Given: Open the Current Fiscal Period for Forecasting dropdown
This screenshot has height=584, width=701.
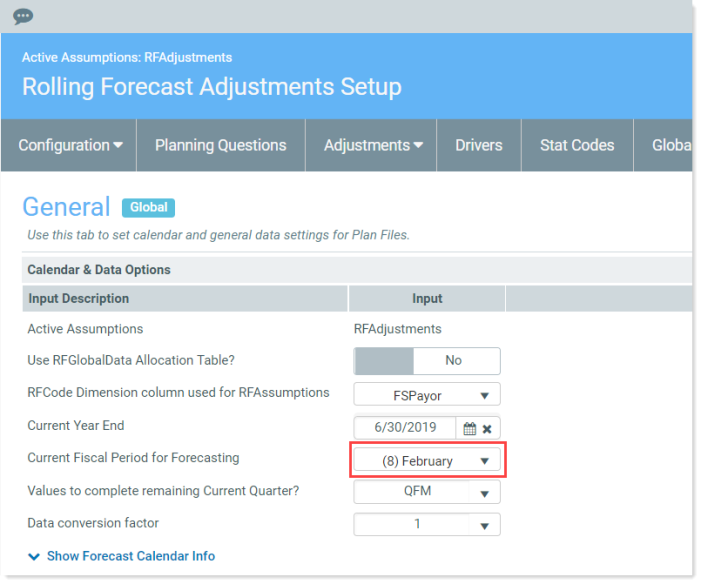Looking at the screenshot, I should click(x=427, y=461).
